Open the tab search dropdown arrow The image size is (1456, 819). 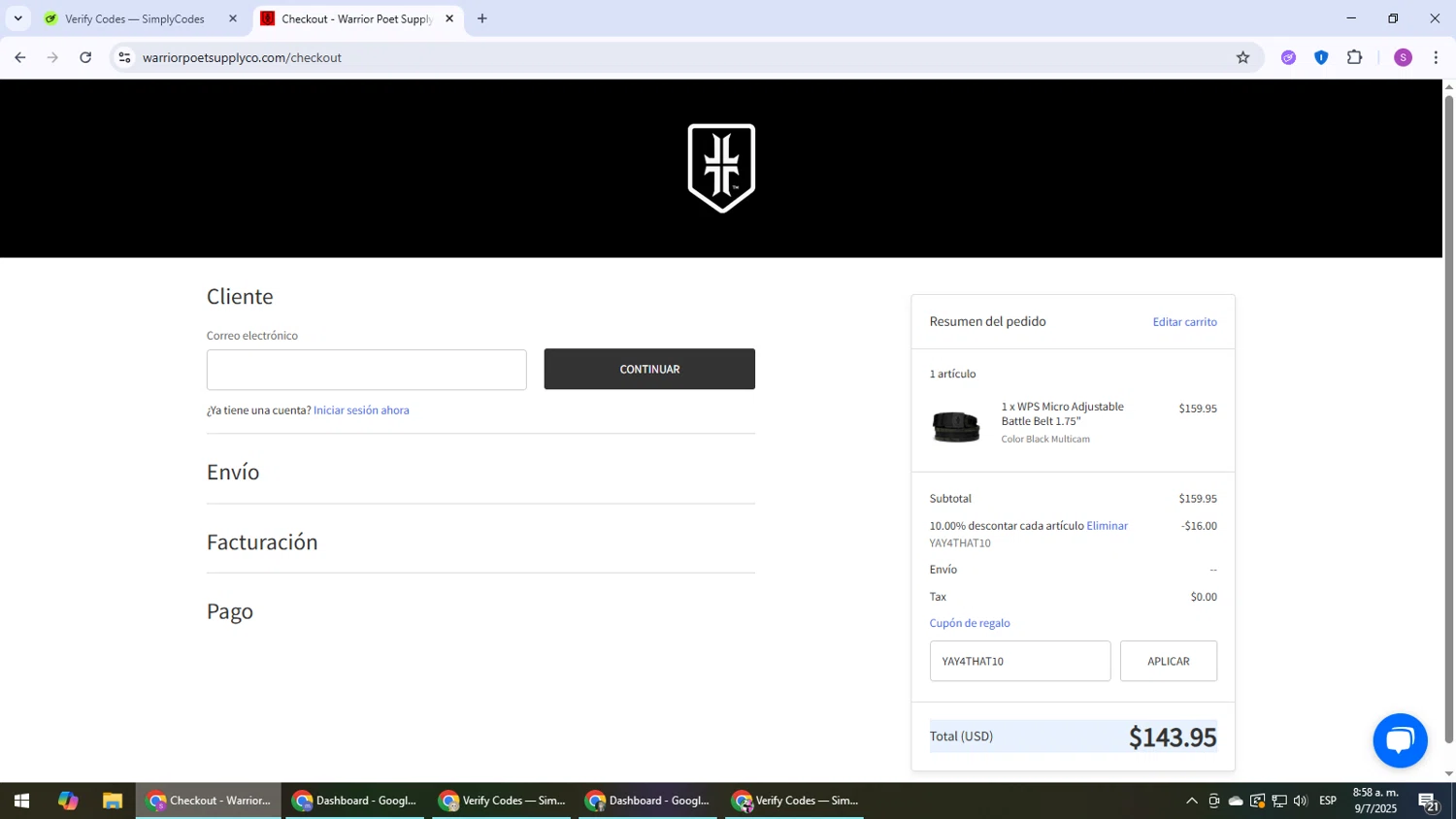pyautogui.click(x=17, y=18)
